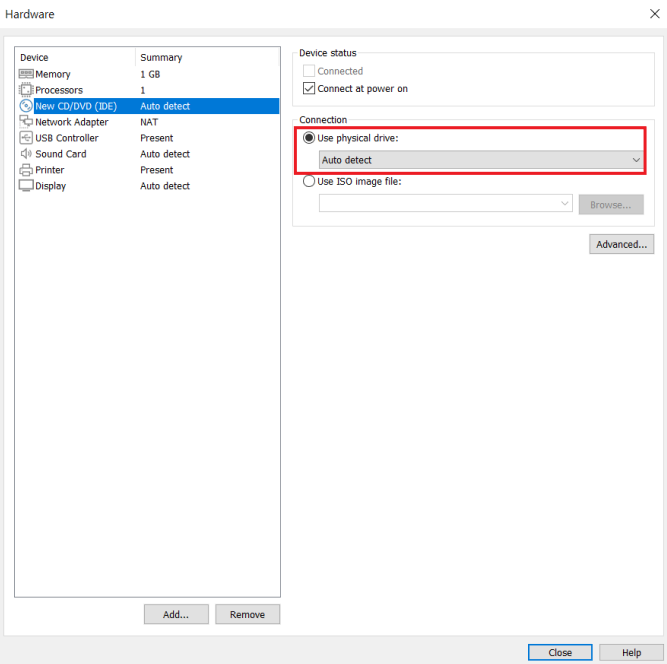Click USB Controller's Present summary
Image resolution: width=667 pixels, height=664 pixels.
click(157, 138)
